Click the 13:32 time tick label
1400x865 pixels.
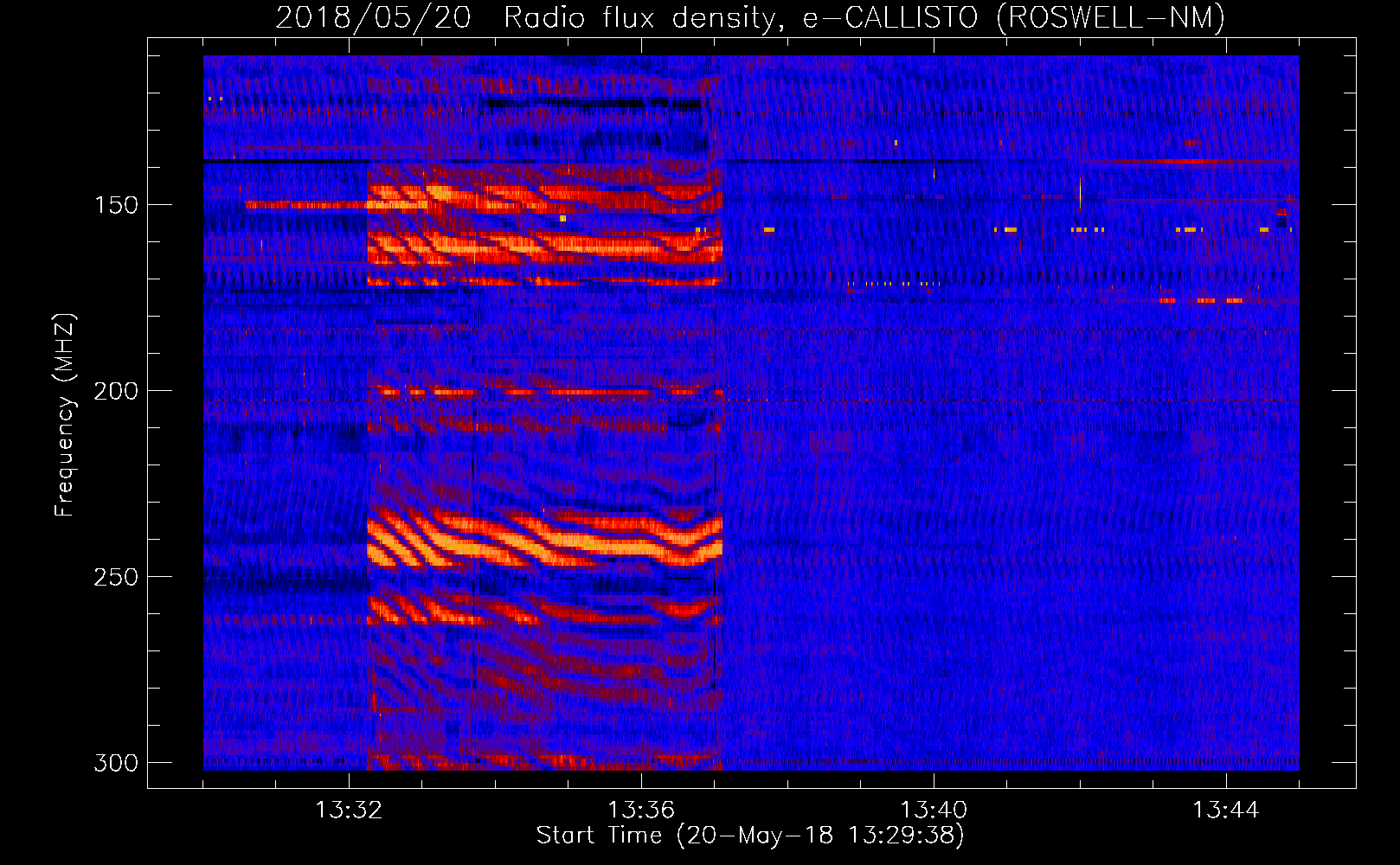[x=349, y=811]
